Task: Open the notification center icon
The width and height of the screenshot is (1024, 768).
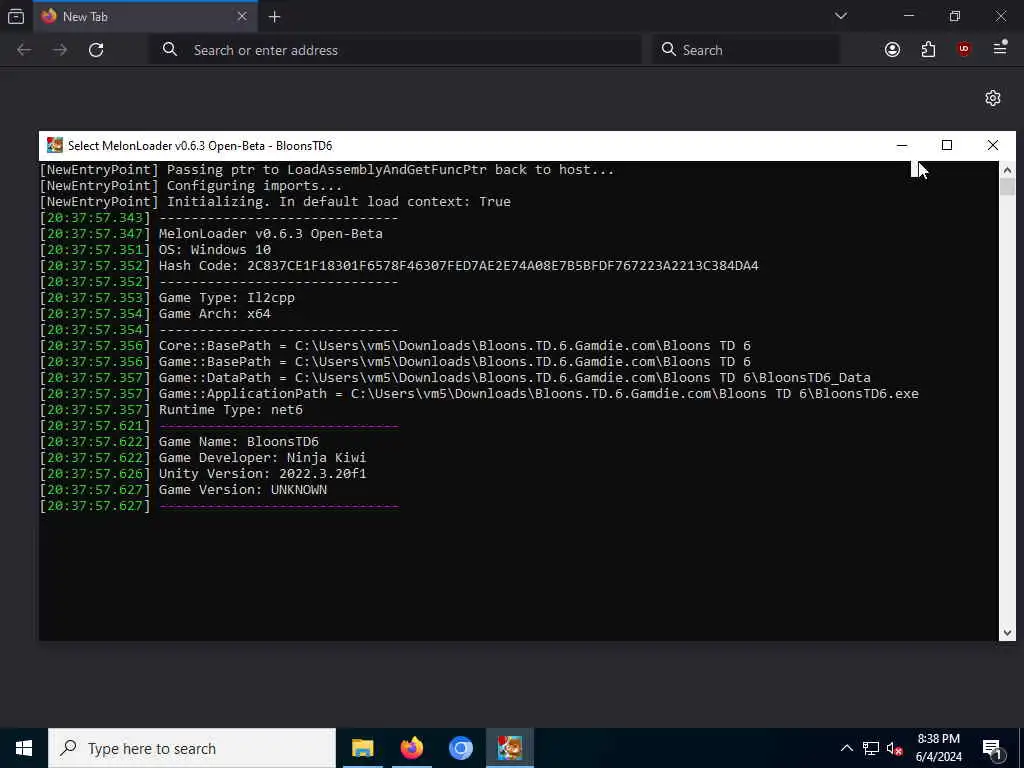Action: (x=992, y=748)
